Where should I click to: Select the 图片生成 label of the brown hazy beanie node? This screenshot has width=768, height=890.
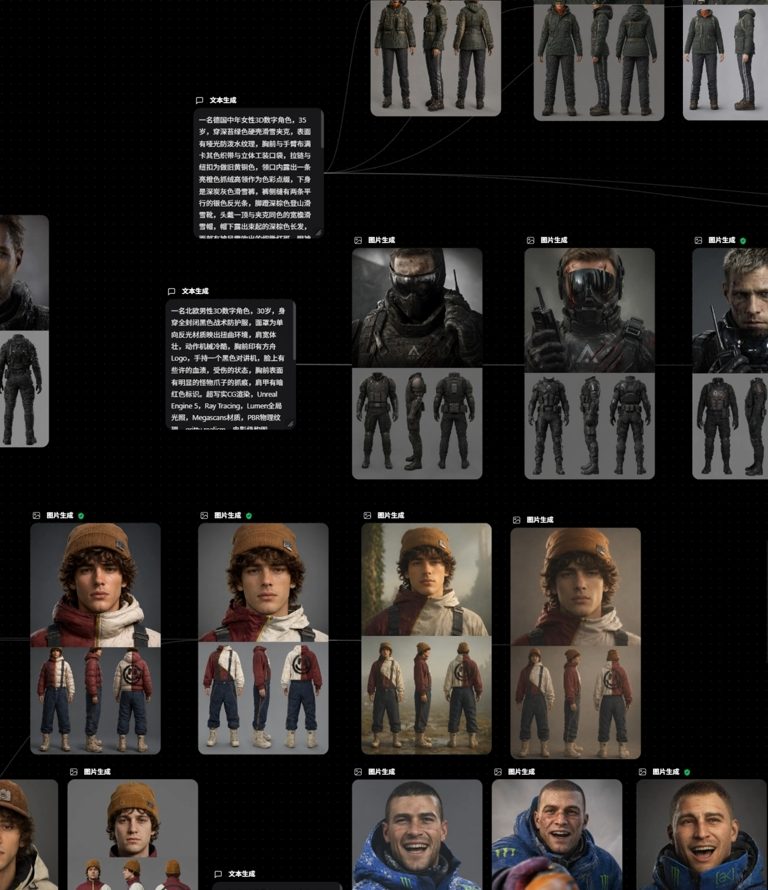tap(540, 520)
